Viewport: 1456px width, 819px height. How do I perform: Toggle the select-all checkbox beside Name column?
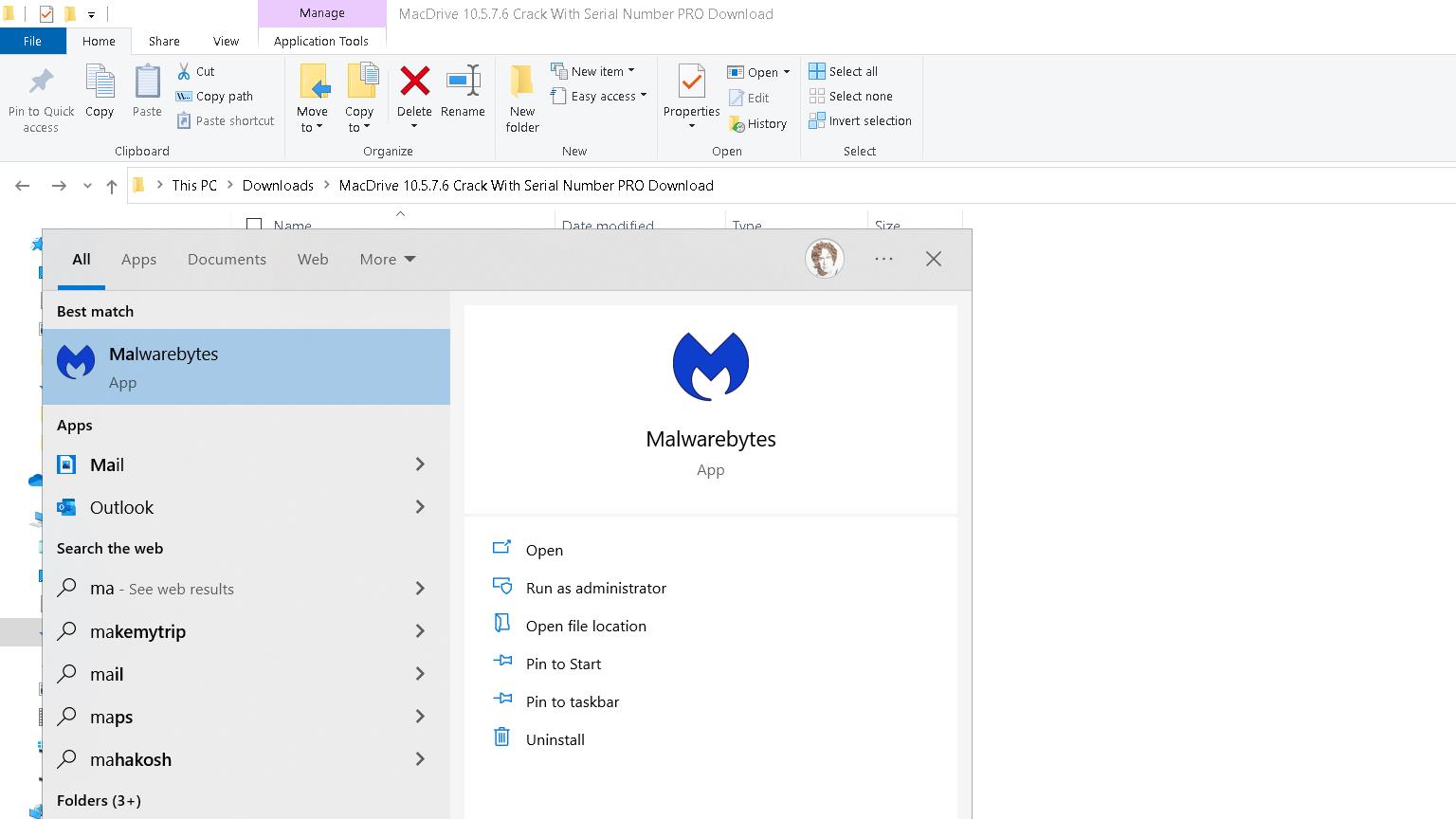point(254,226)
